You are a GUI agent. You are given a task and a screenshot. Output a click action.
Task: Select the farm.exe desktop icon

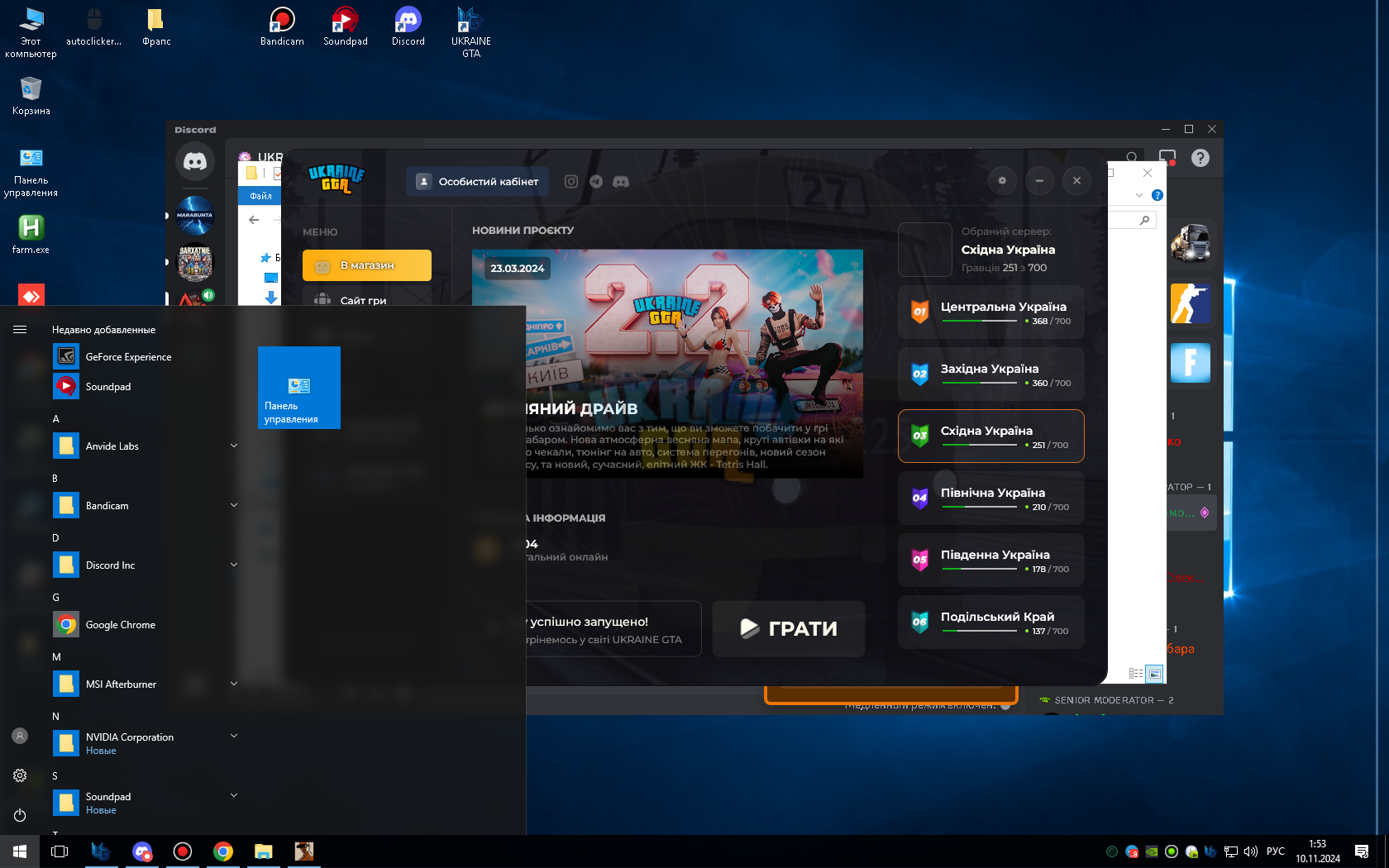[x=31, y=234]
